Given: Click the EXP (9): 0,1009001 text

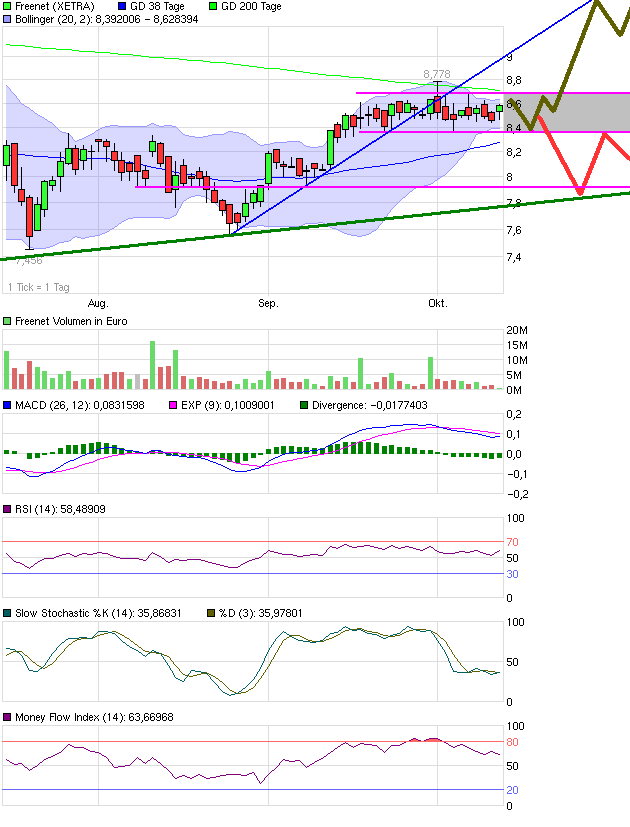Looking at the screenshot, I should 227,406.
